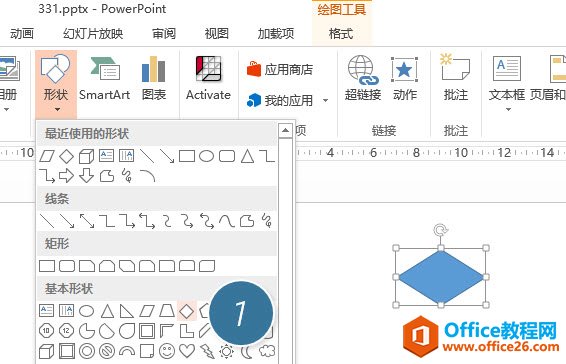Expand the 相册 album dropdown arrow
The width and height of the screenshot is (566, 364).
click(6, 109)
